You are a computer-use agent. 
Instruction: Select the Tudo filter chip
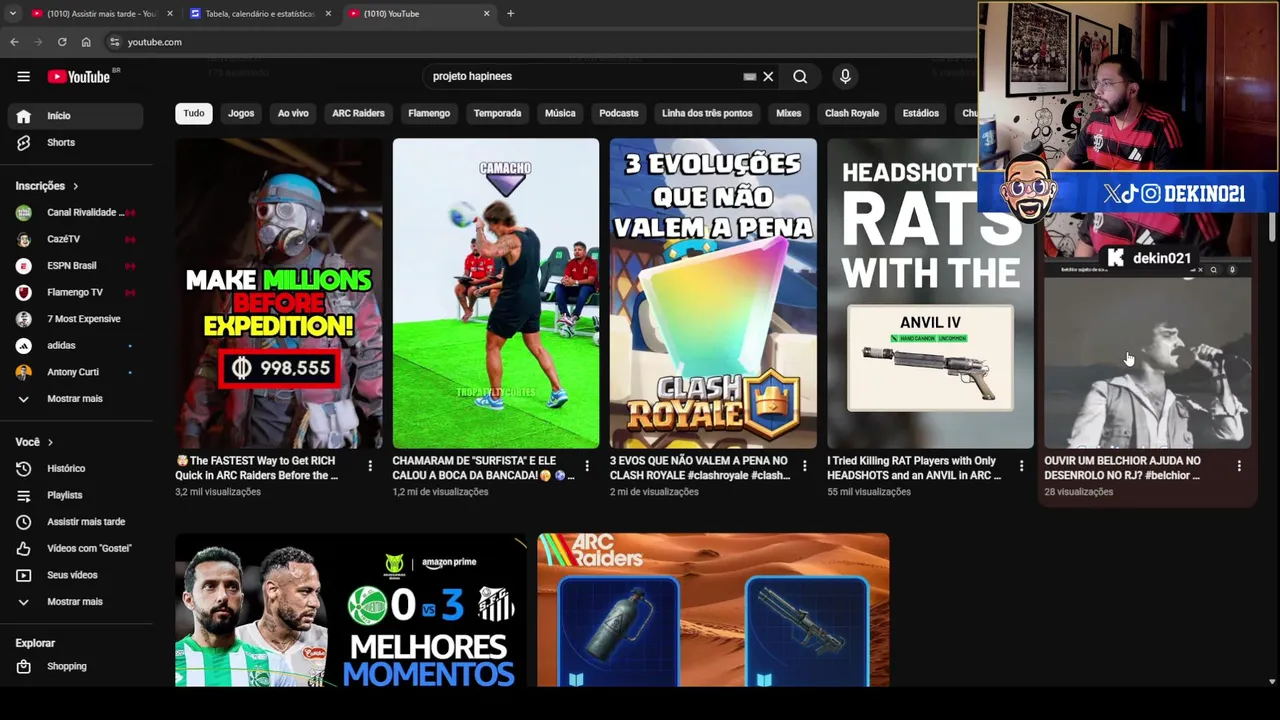pos(194,113)
